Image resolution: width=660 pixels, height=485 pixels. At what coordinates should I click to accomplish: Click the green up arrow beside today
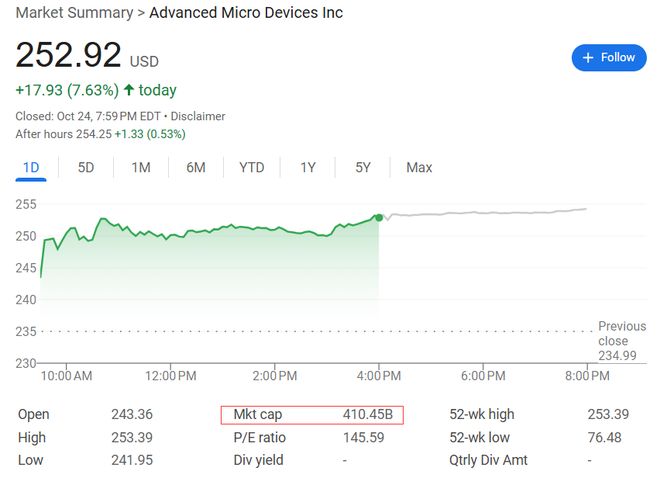pos(128,90)
